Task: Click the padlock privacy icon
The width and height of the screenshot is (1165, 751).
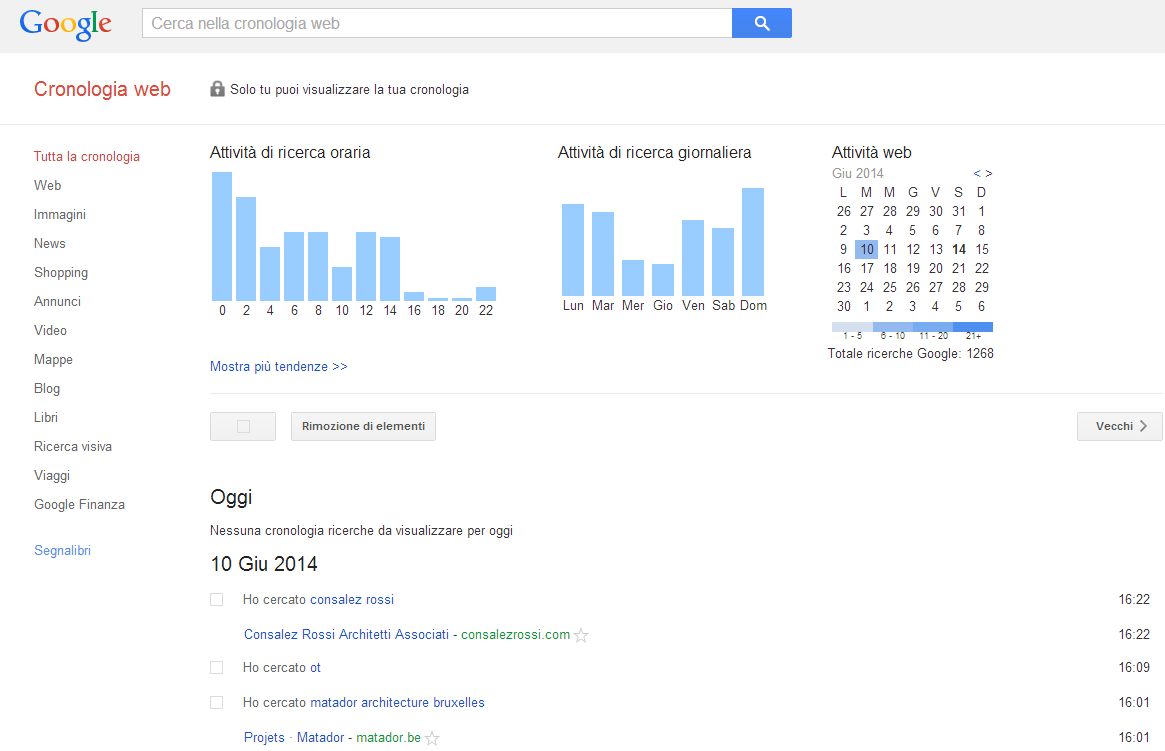Action: tap(217, 88)
